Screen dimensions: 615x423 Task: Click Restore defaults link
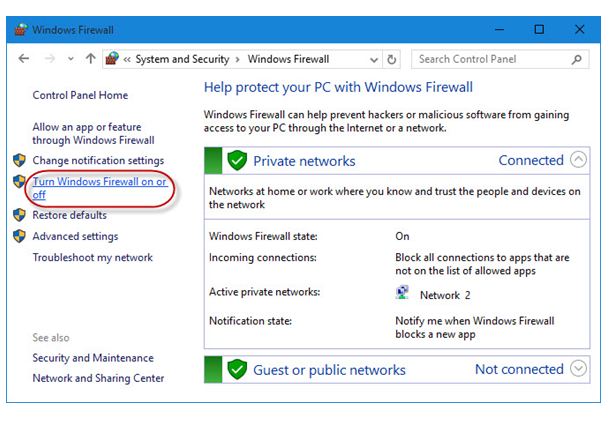coord(69,215)
